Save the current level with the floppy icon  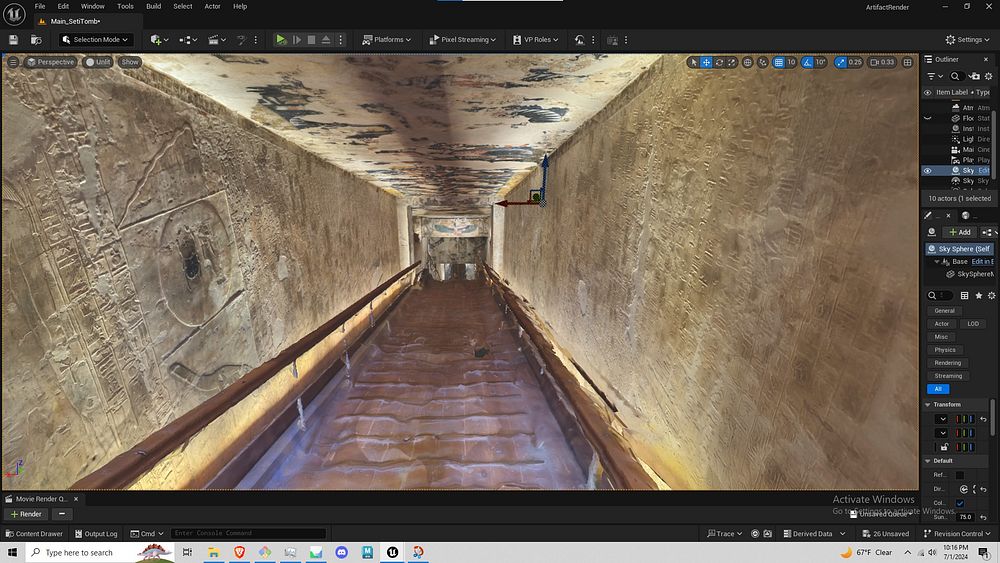13,40
